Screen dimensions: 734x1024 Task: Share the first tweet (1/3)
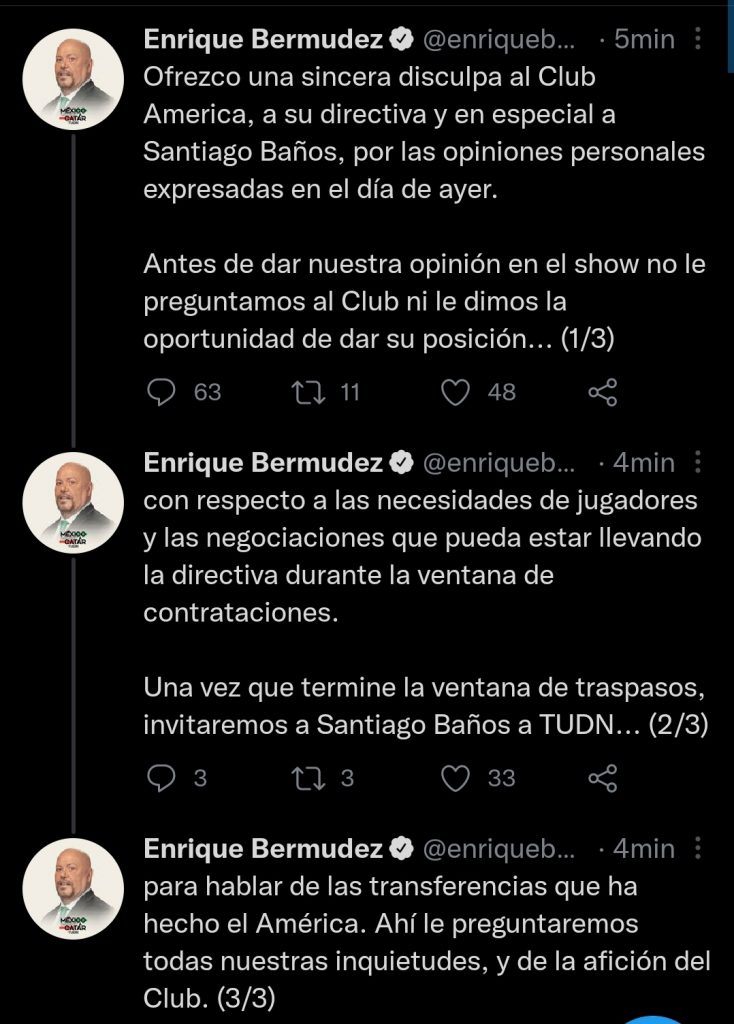(602, 392)
